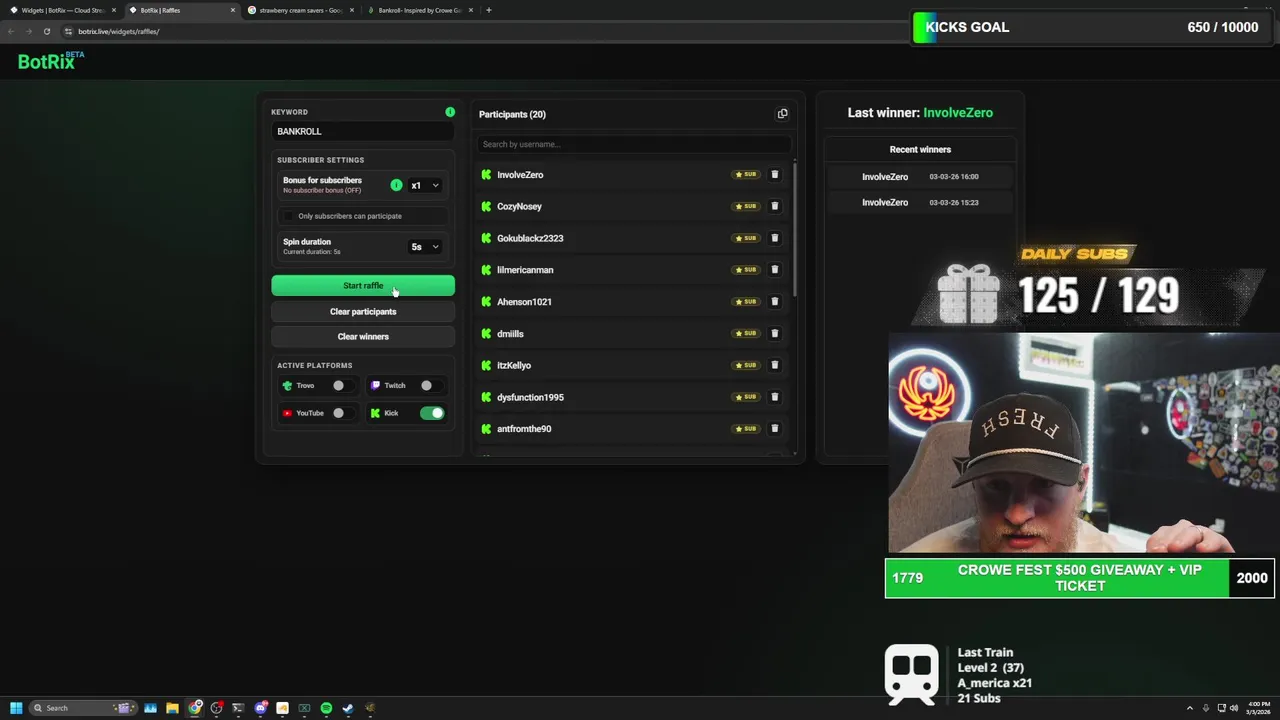Open File Explorer from the taskbar
The height and width of the screenshot is (720, 1280).
[x=172, y=708]
